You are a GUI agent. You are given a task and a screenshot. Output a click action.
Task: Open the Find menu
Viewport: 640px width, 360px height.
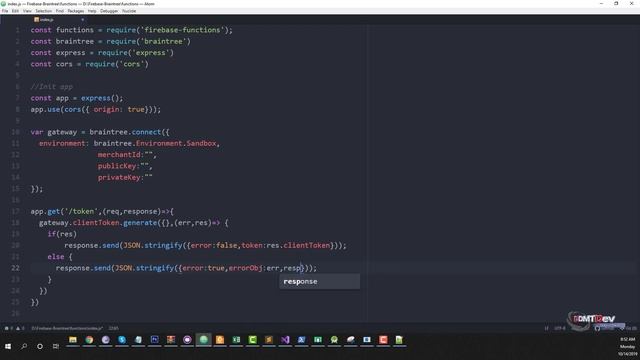60,11
